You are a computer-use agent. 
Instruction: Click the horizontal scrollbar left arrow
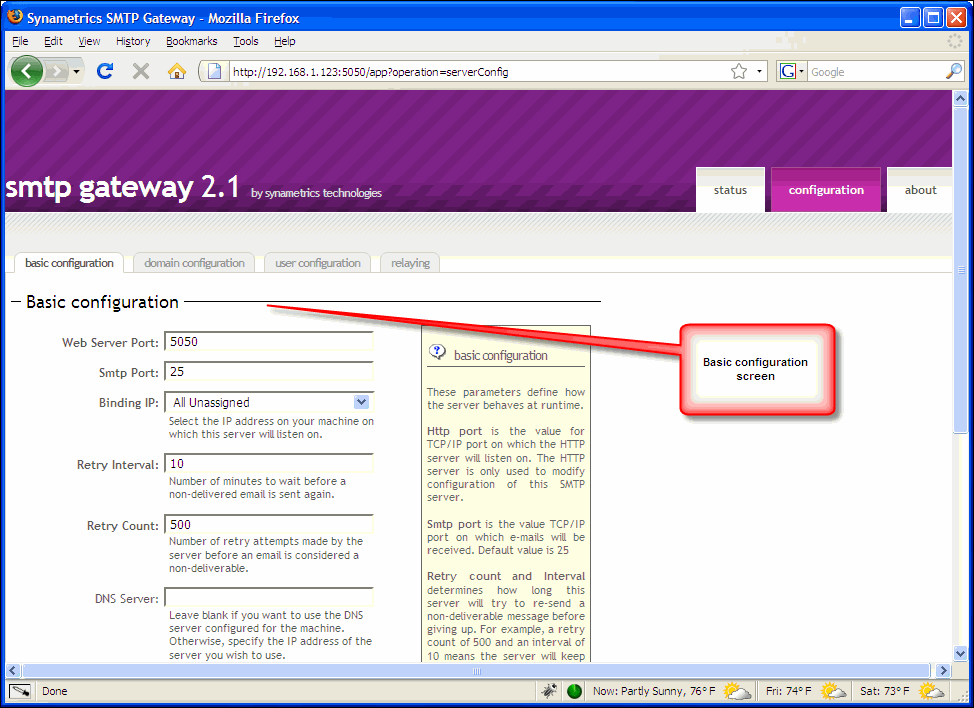pyautogui.click(x=12, y=670)
